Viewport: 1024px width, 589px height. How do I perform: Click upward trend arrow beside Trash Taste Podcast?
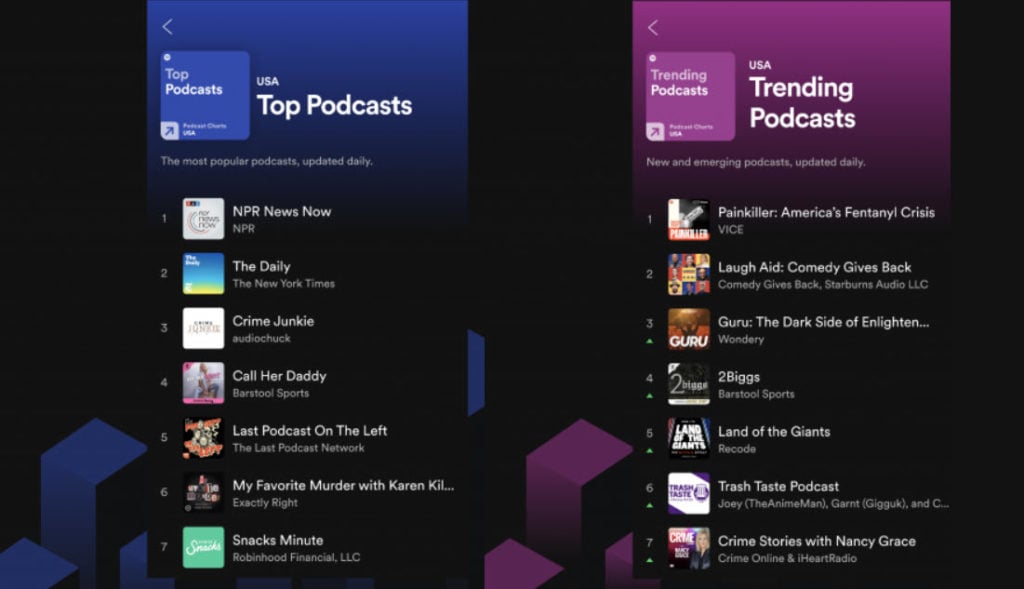pyautogui.click(x=649, y=505)
